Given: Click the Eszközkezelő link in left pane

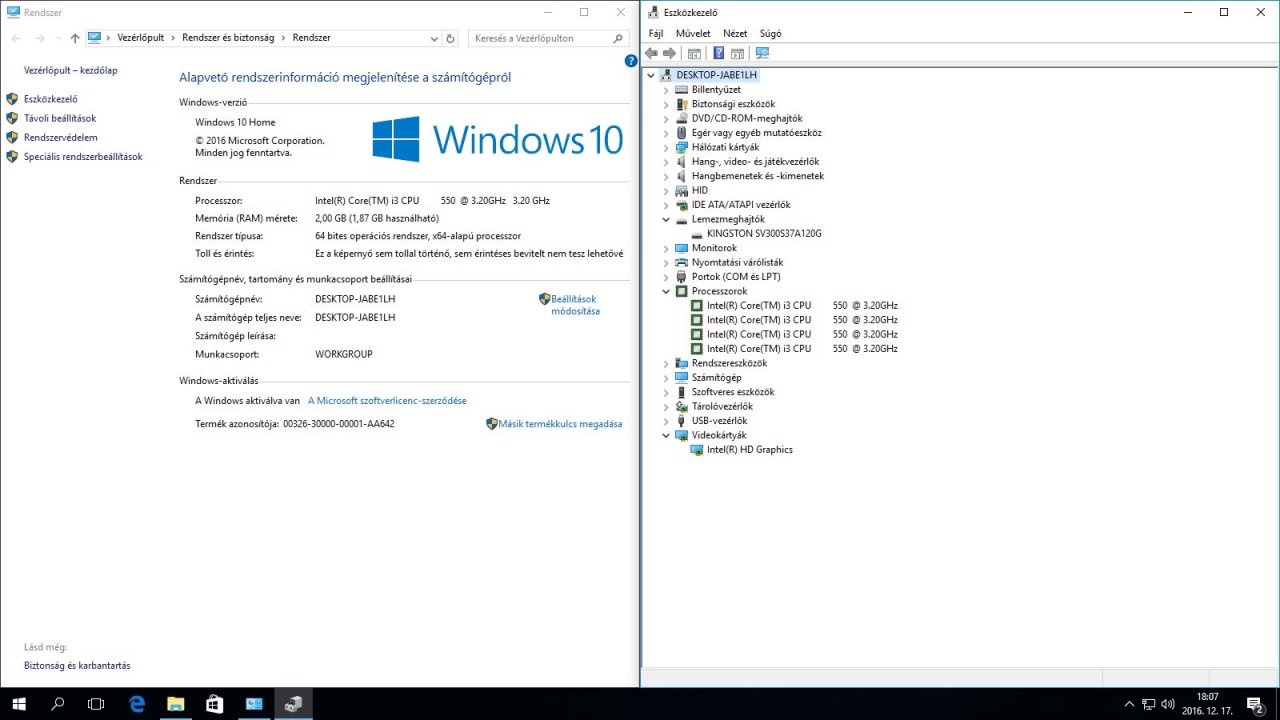Looking at the screenshot, I should tap(51, 99).
